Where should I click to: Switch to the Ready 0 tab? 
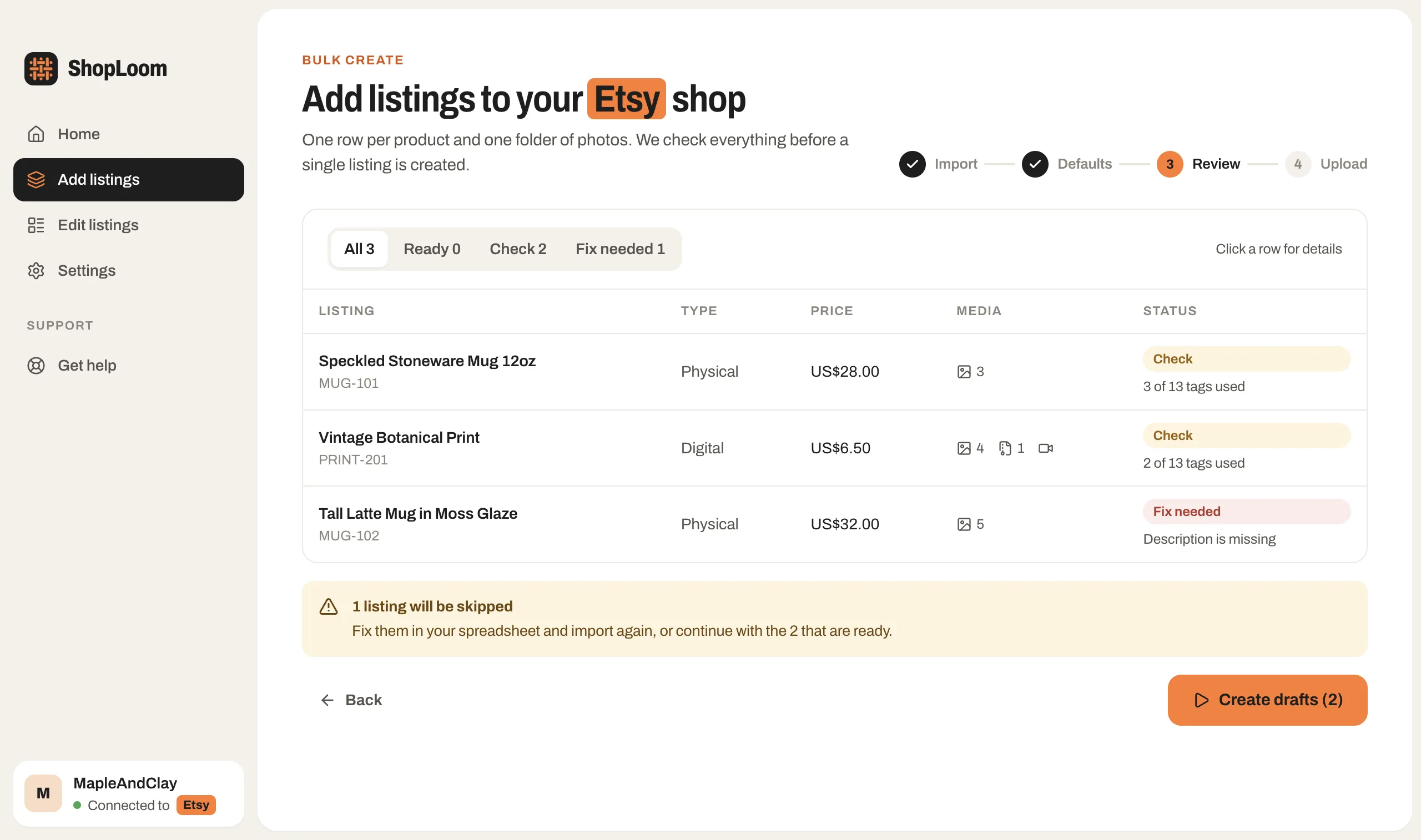tap(432, 249)
